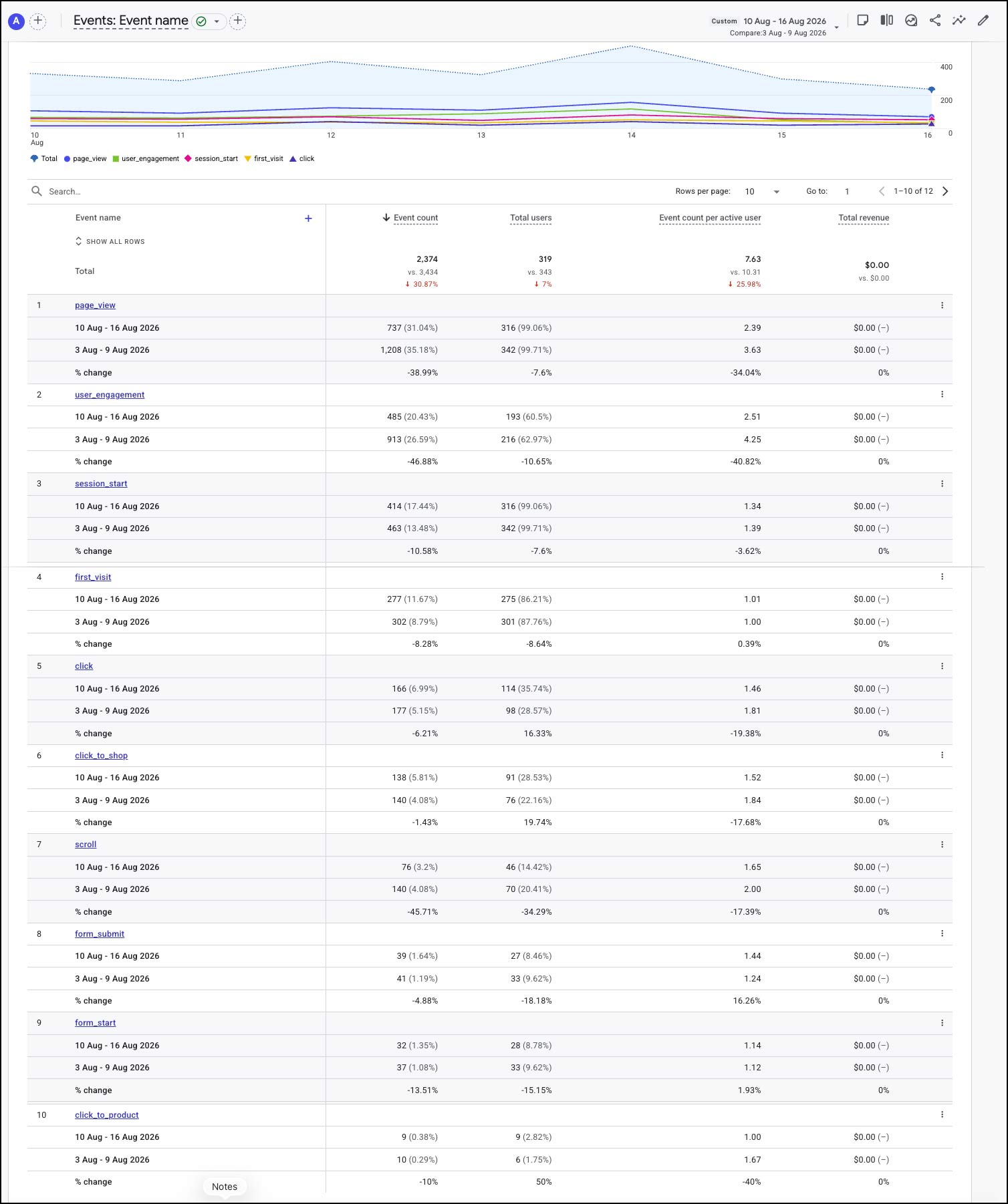The height and width of the screenshot is (1204, 1008).
Task: Open the three-dot menu for the click_to_shop row
Action: point(942,755)
